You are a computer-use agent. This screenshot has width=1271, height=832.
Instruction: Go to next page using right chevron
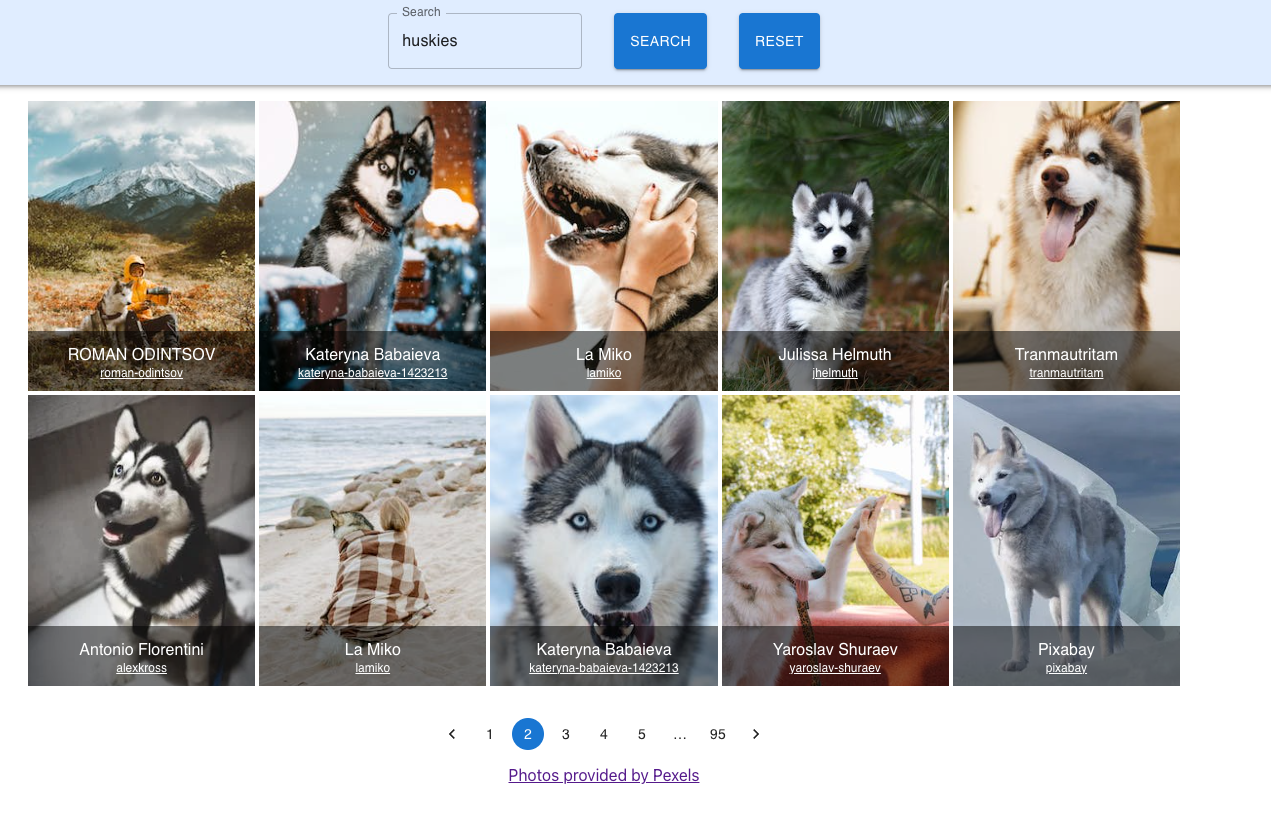756,734
